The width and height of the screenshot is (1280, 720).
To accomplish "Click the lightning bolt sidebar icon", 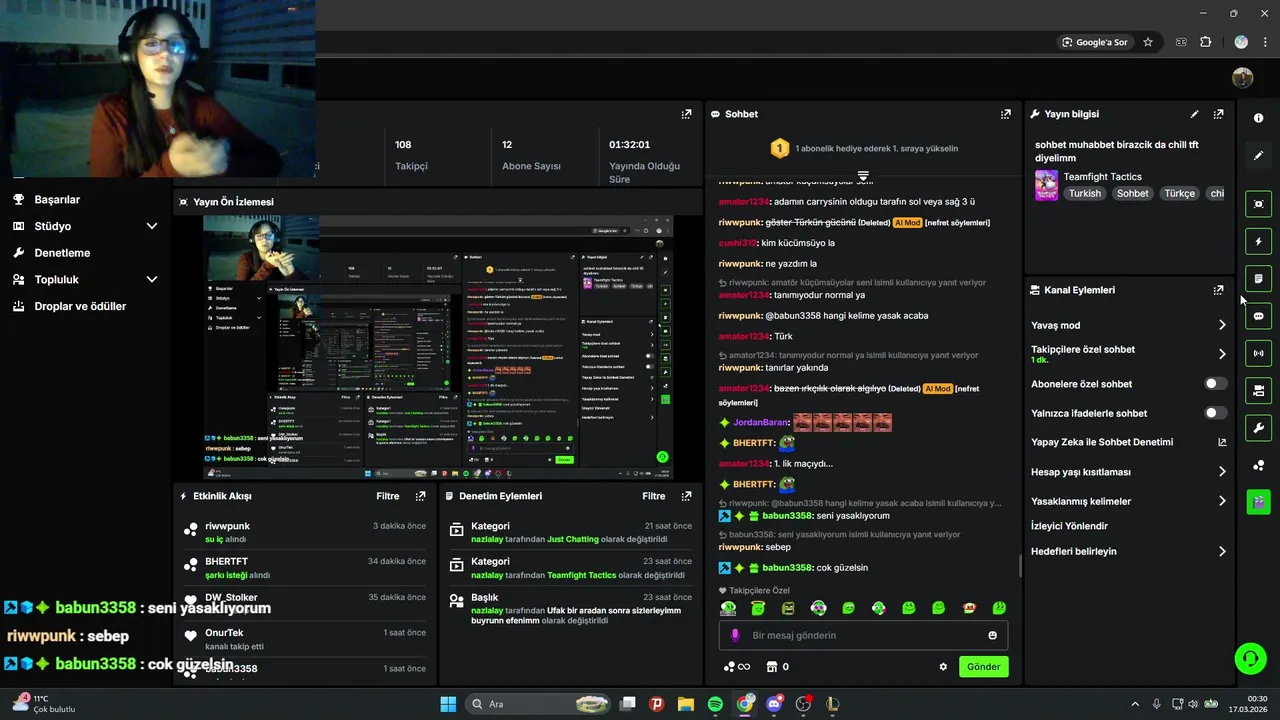I will pyautogui.click(x=1258, y=241).
